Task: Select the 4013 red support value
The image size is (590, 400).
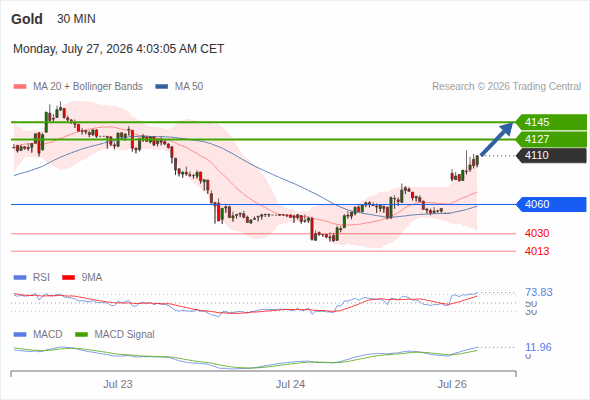Action: 537,251
